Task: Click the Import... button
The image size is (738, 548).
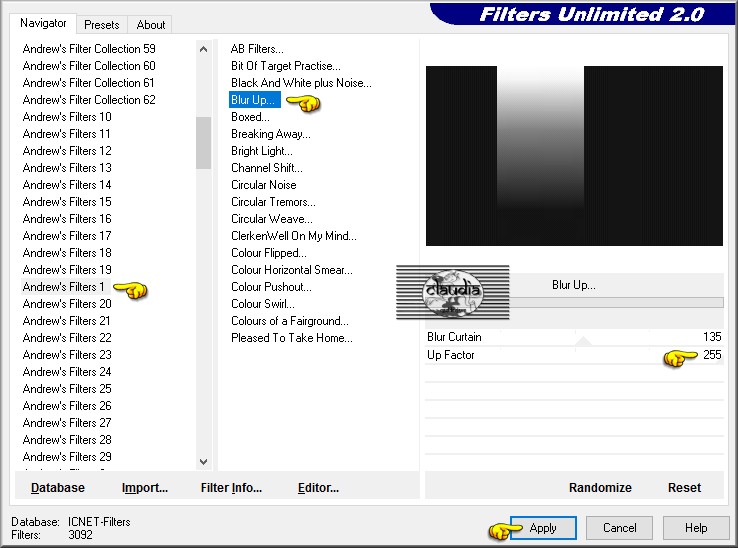Action: click(x=145, y=488)
